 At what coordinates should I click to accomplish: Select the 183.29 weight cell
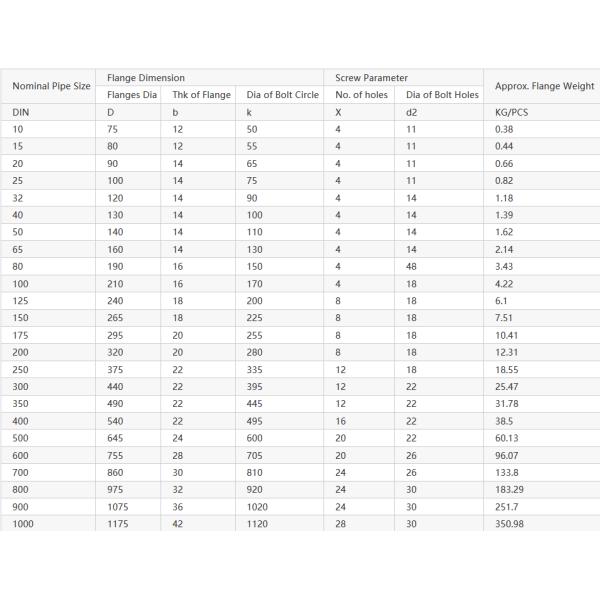tap(510, 489)
